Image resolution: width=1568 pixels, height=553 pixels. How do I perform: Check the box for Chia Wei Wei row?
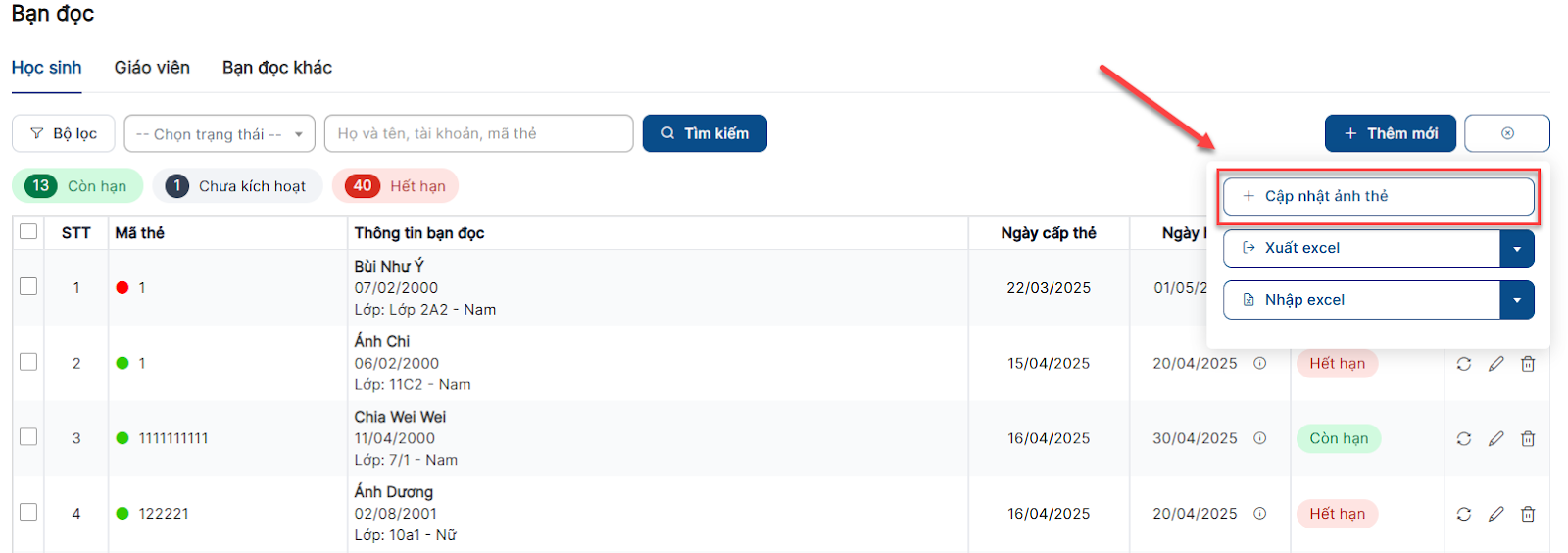28,437
